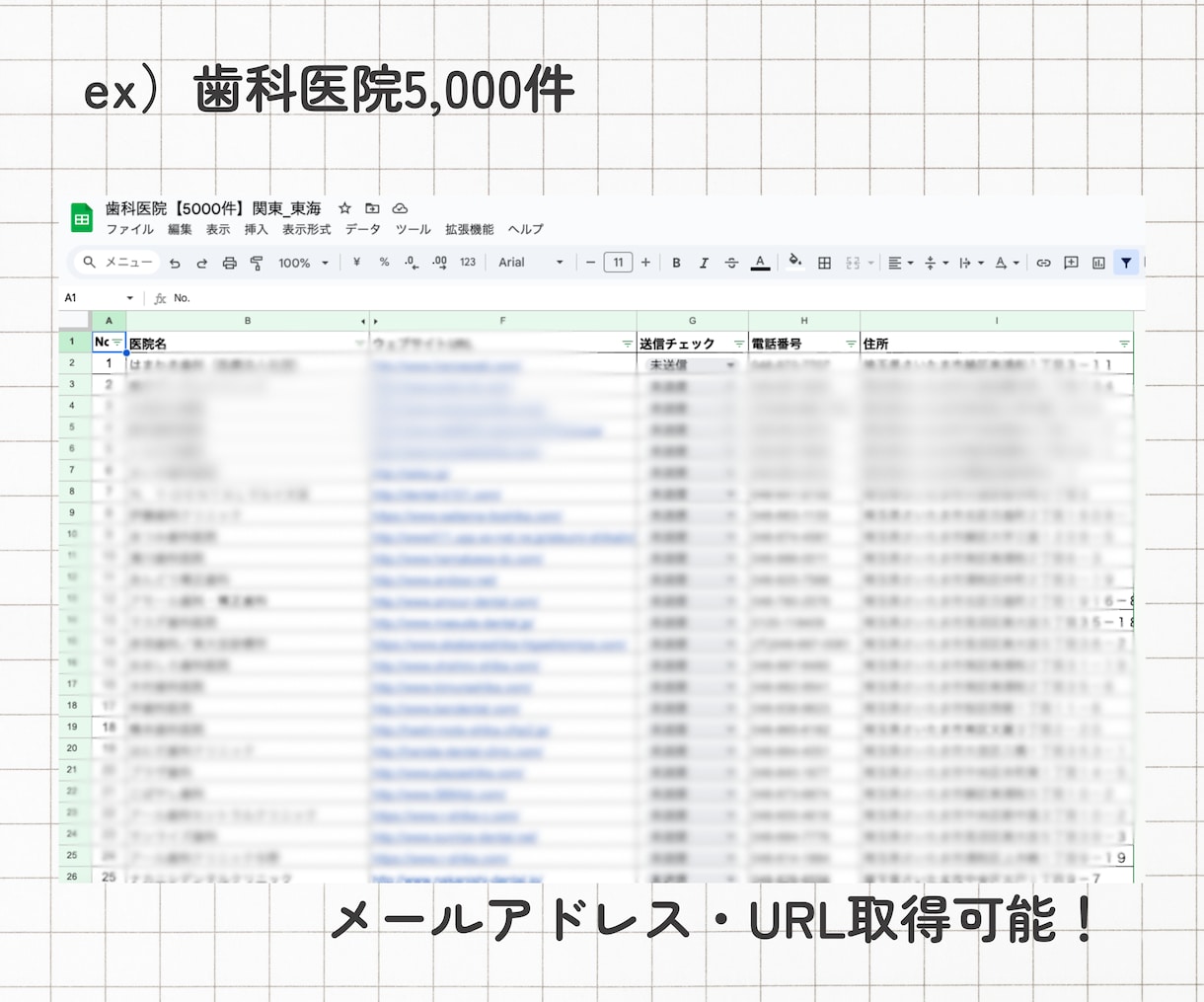This screenshot has height=1002, width=1204.
Task: Open the text wrapping dropdown
Action: 971,263
